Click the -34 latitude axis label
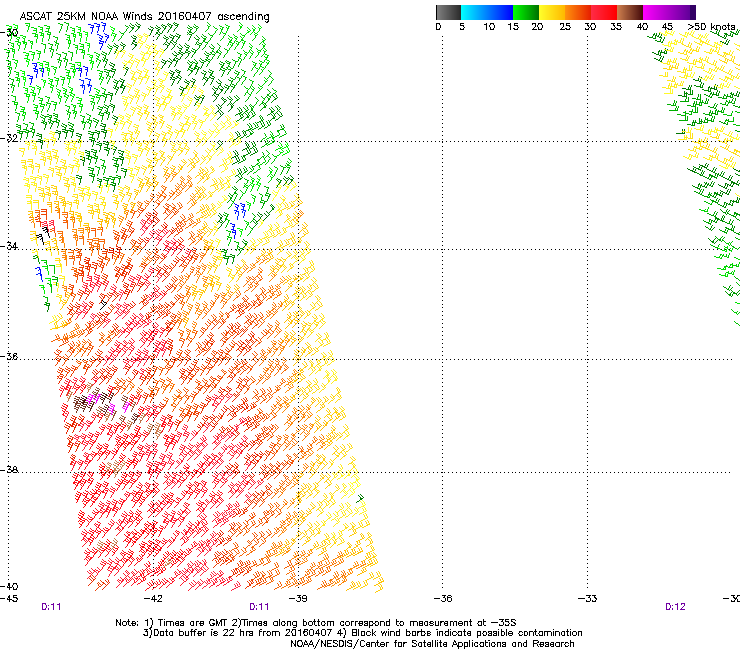The width and height of the screenshot is (740, 650). click(9, 246)
